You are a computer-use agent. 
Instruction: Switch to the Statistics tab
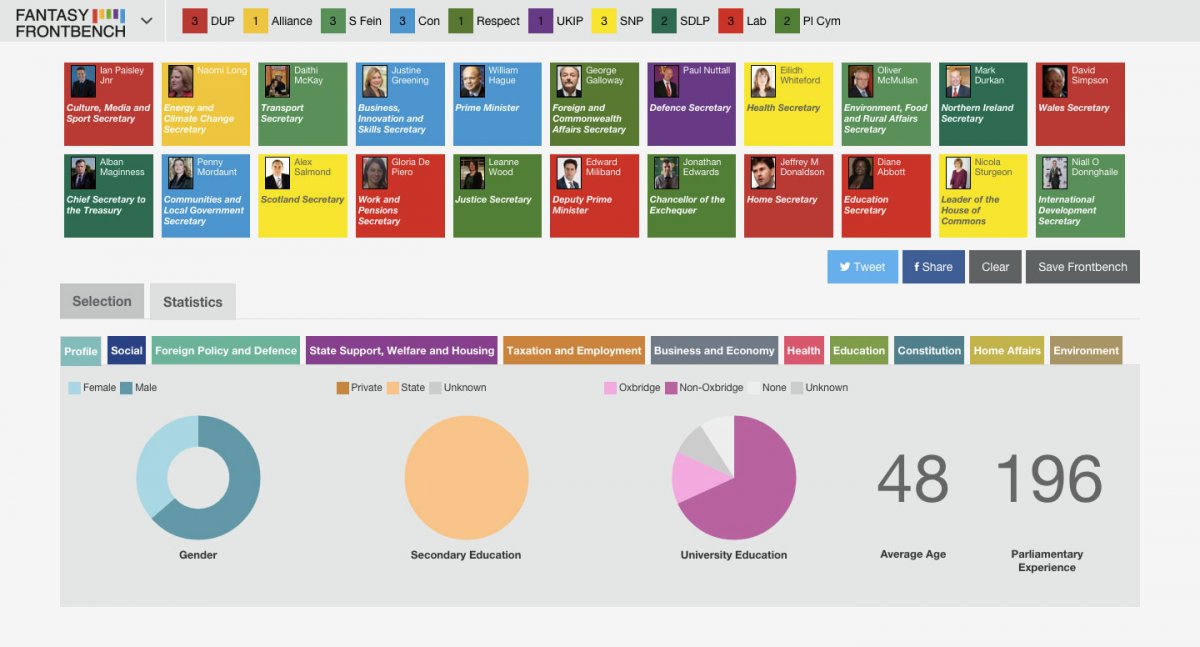click(x=192, y=301)
